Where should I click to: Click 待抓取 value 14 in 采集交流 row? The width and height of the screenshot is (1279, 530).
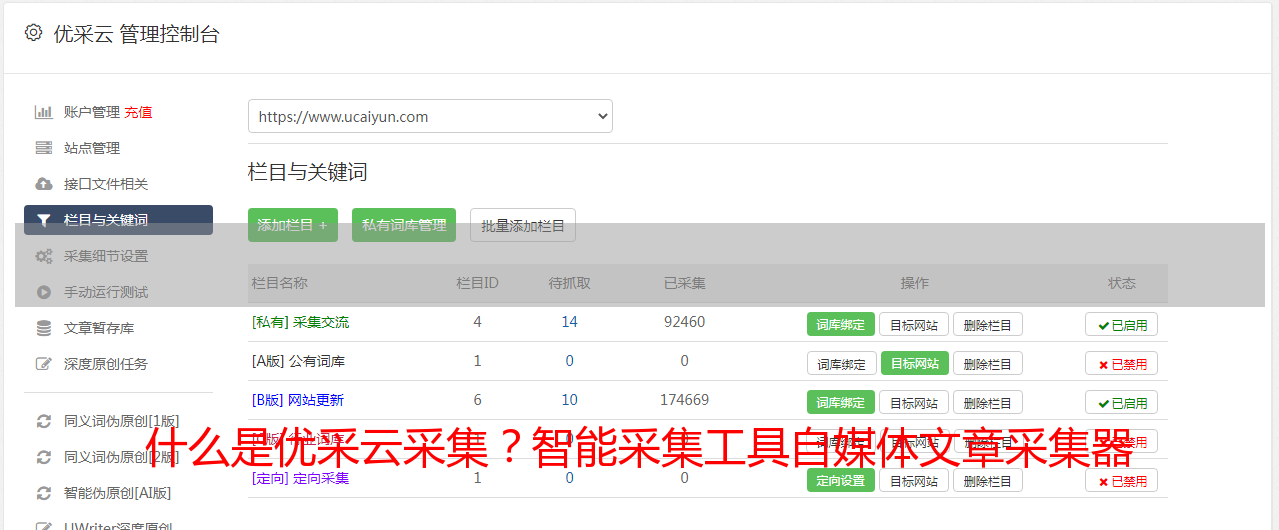point(569,322)
